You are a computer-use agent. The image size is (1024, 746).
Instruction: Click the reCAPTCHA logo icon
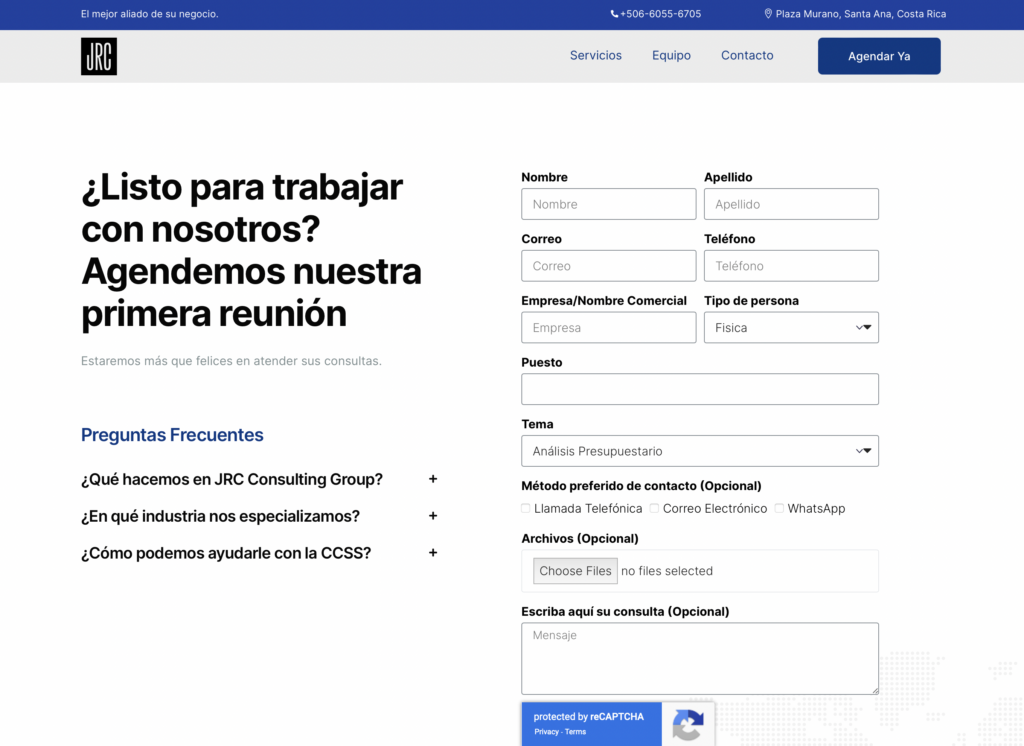tap(688, 724)
